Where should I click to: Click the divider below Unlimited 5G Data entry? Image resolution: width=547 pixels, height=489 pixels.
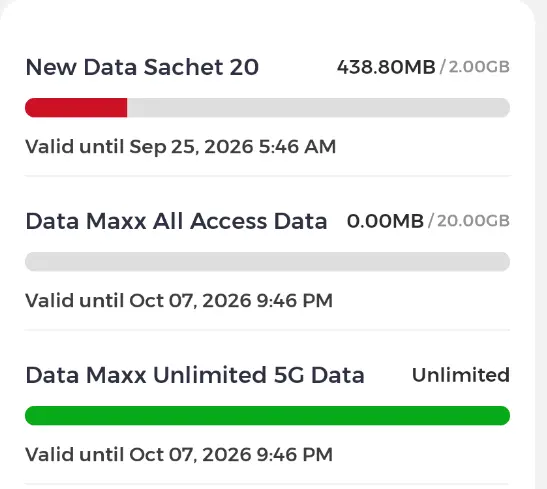[x=268, y=484]
